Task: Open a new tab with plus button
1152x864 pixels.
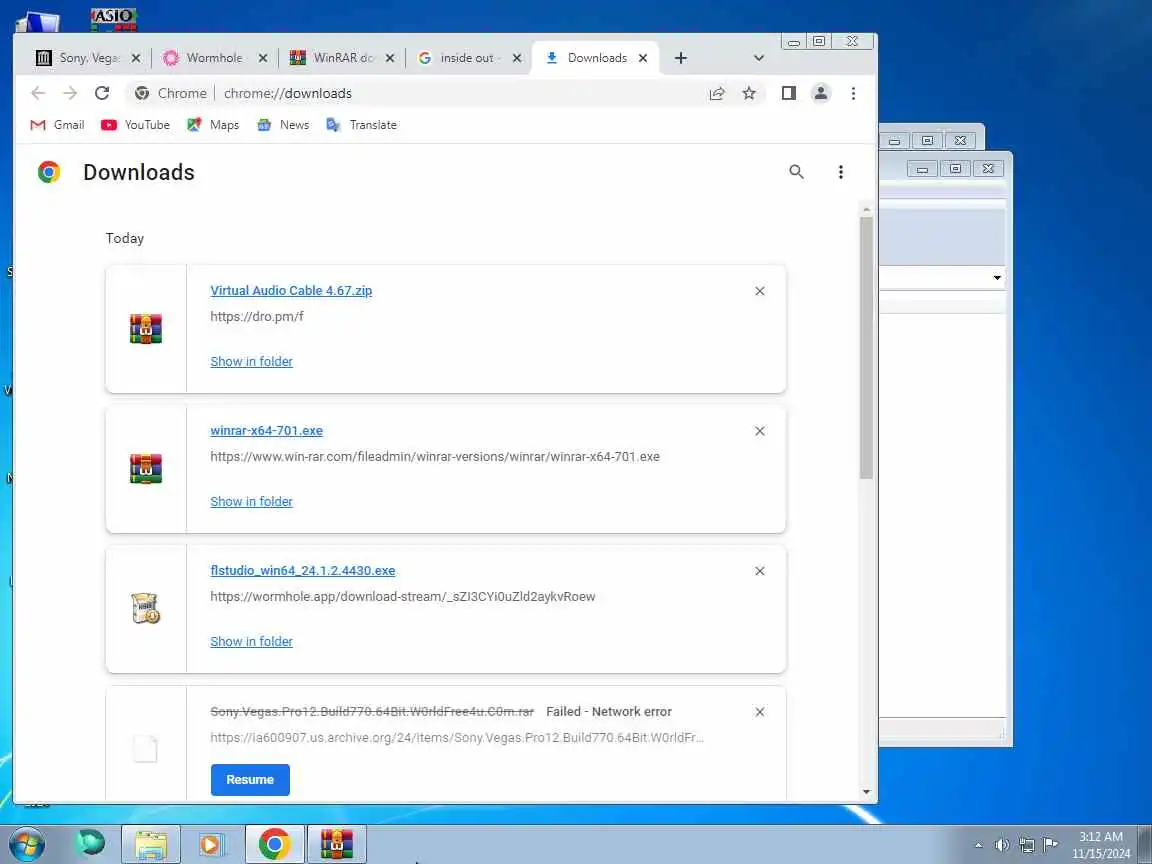Action: (681, 58)
